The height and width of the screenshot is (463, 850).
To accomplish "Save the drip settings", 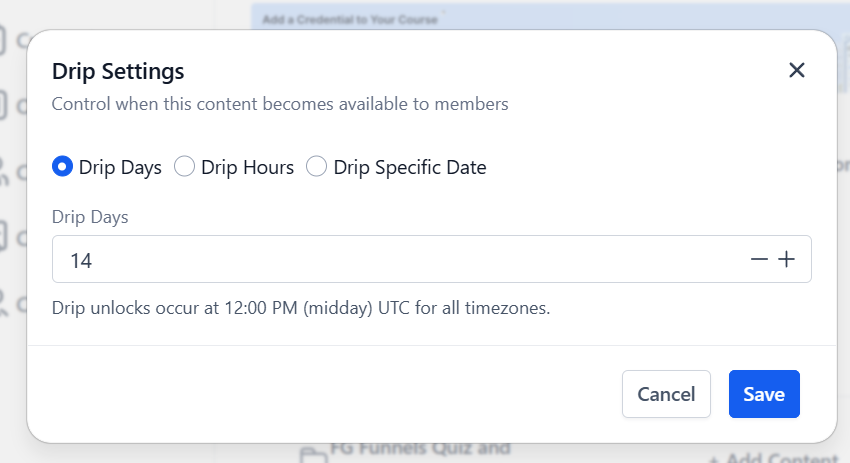I will [x=764, y=394].
